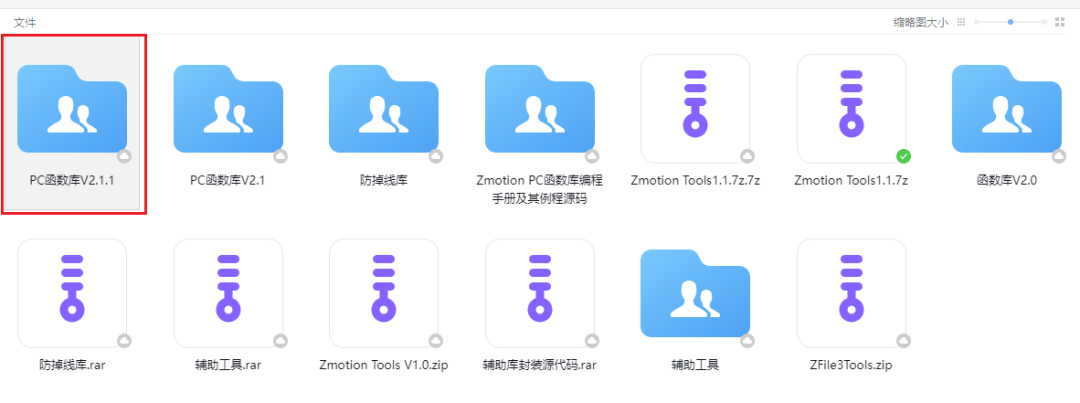Open the PC函数库V2.1 folder
1080x403 pixels.
coord(228,108)
